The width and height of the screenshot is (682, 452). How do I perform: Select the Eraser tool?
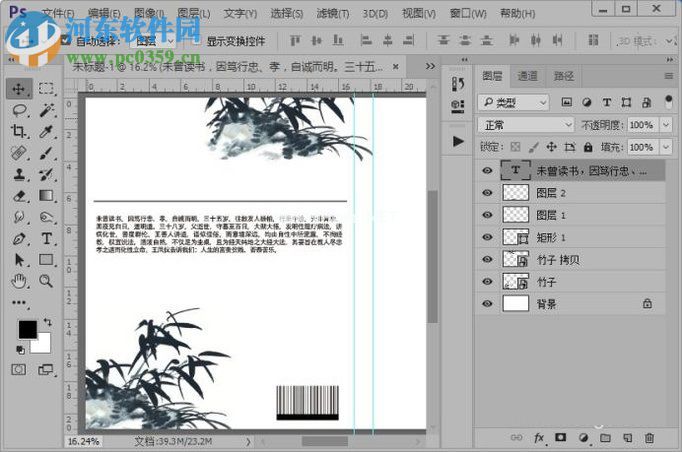tap(19, 196)
